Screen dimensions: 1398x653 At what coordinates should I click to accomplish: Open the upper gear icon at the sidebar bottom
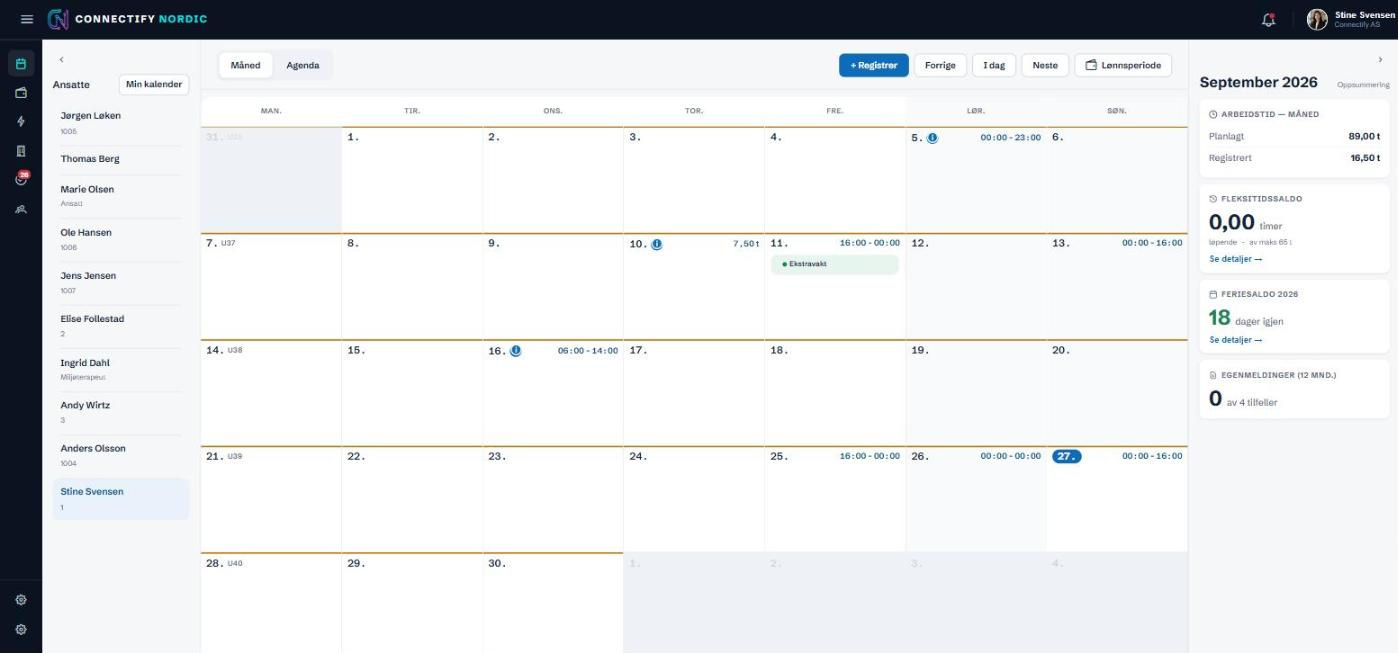pyautogui.click(x=21, y=600)
